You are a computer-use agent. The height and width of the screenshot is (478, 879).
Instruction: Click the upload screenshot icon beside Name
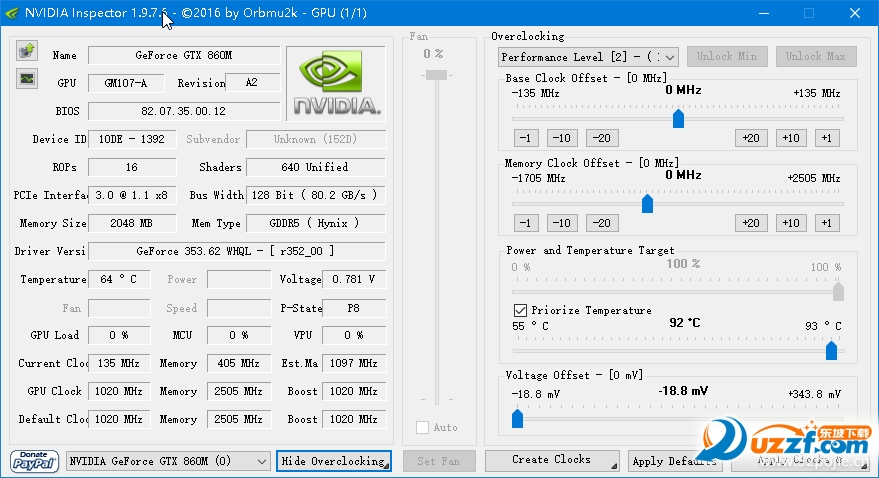point(26,51)
